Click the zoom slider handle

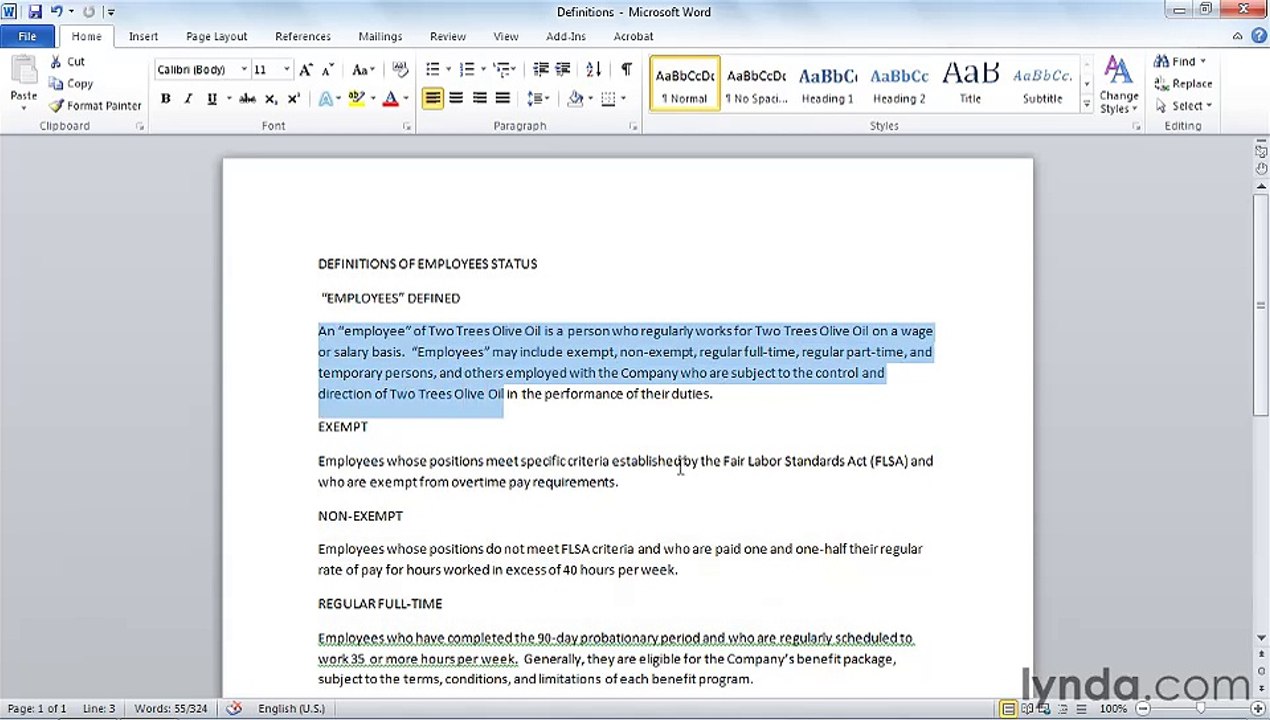(1200, 709)
